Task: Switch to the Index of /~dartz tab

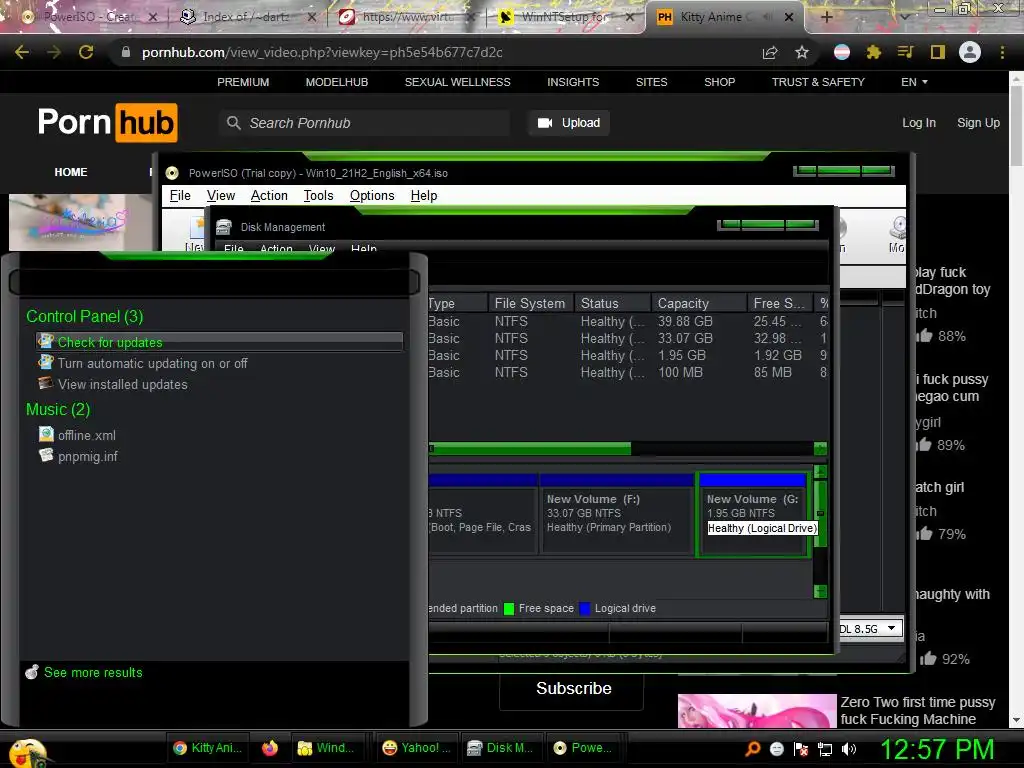Action: (247, 17)
